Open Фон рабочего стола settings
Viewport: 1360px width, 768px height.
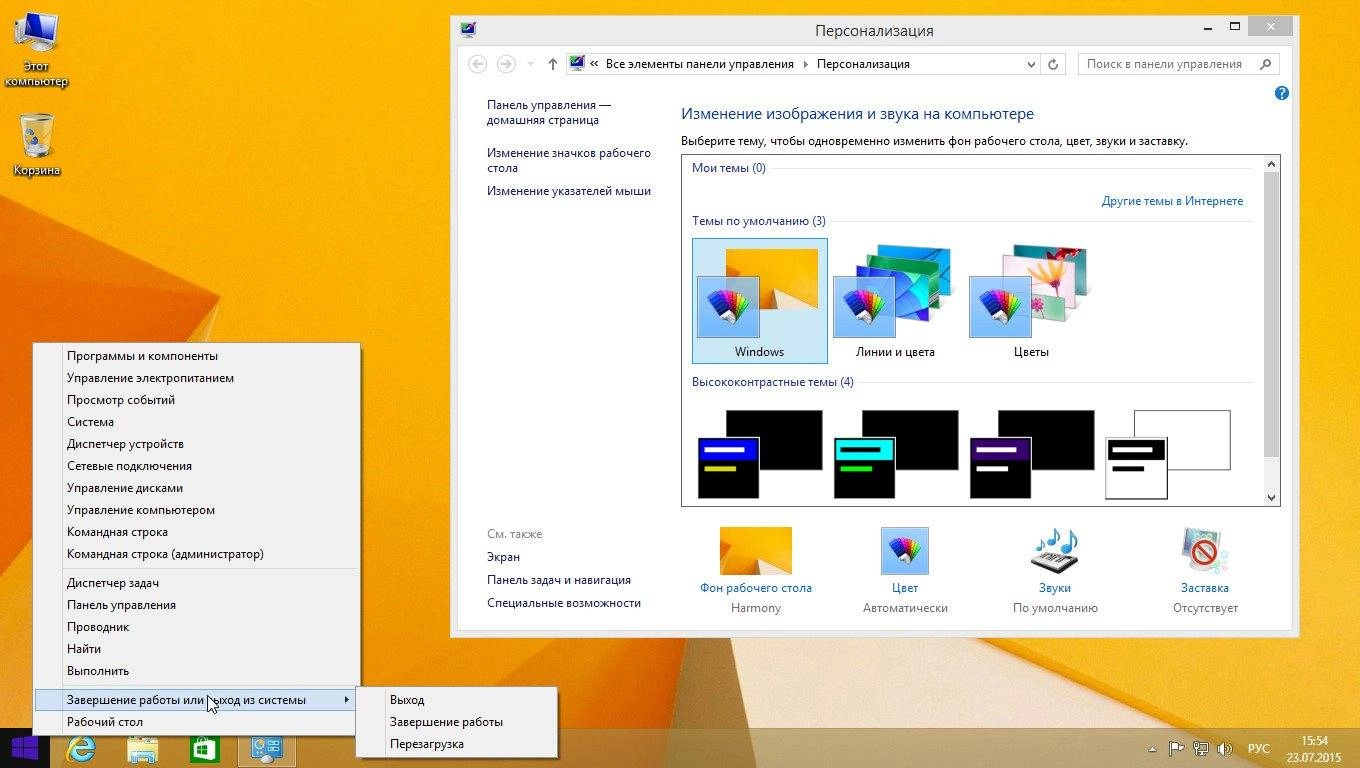[x=756, y=570]
